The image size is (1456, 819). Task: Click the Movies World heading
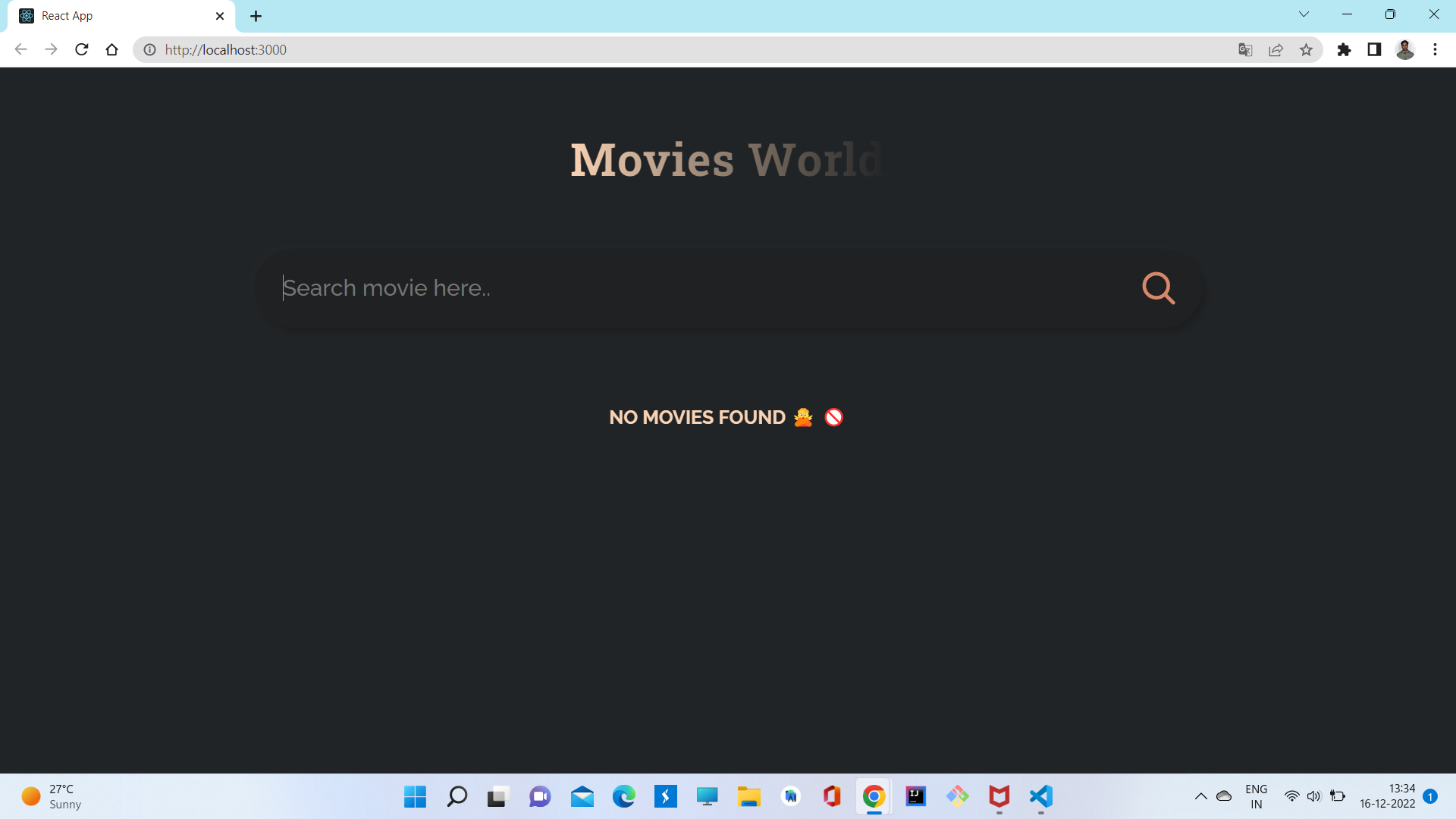pyautogui.click(x=727, y=160)
